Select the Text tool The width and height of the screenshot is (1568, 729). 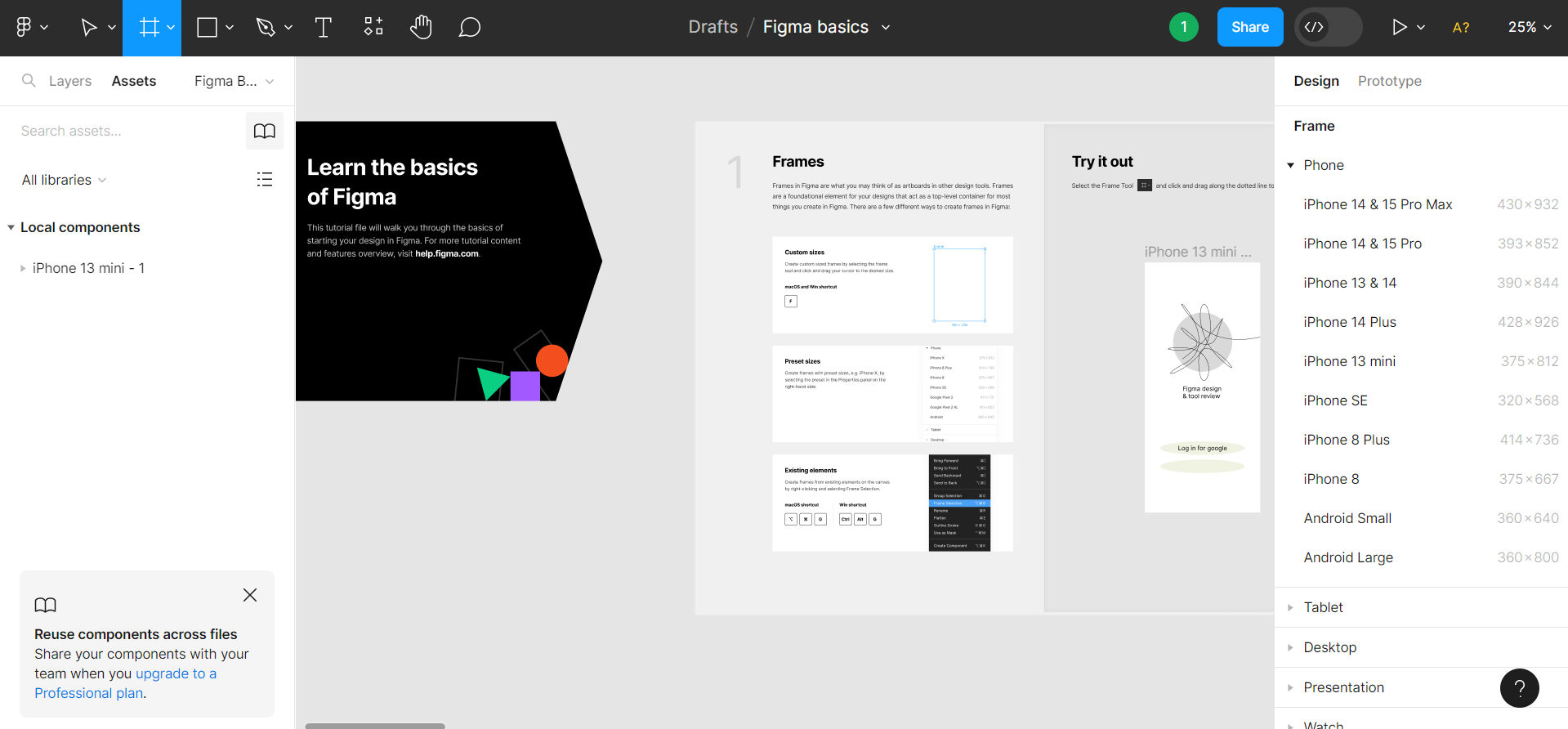pos(324,28)
